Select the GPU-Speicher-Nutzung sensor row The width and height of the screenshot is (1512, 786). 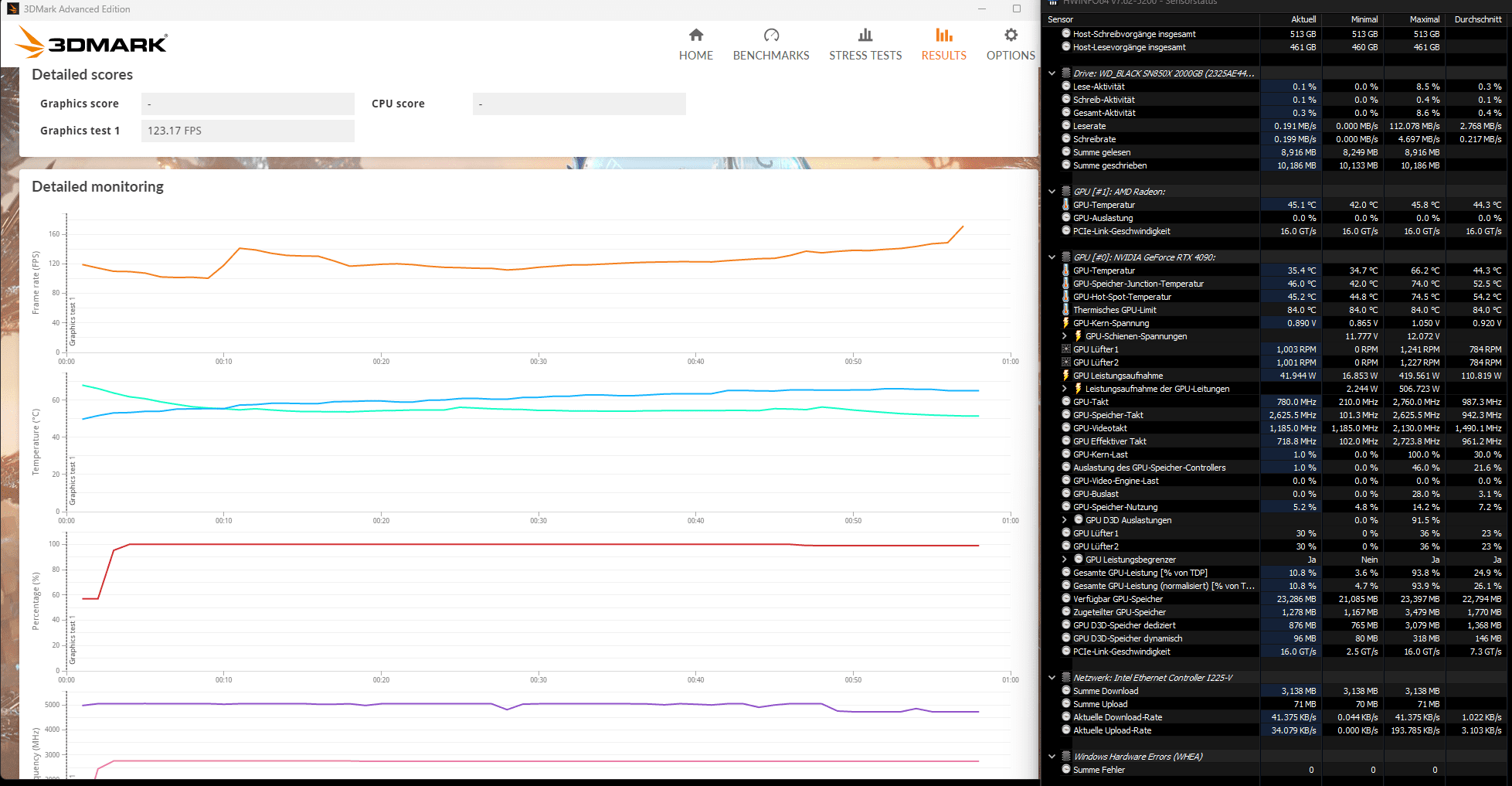[1276, 507]
